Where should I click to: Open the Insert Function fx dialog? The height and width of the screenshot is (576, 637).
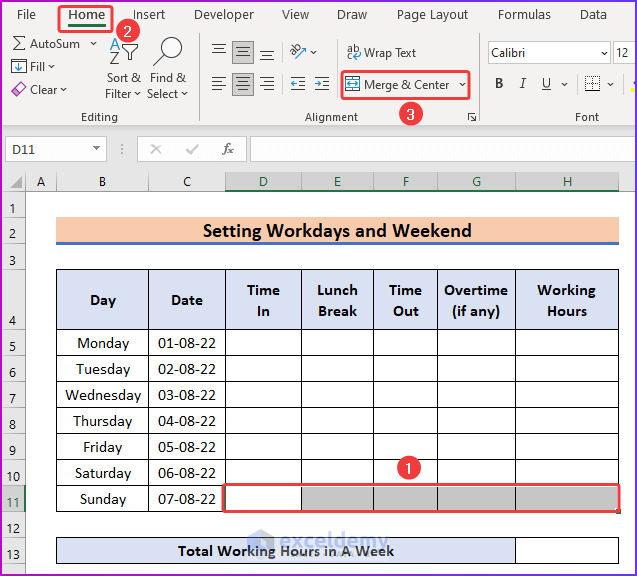pos(228,149)
